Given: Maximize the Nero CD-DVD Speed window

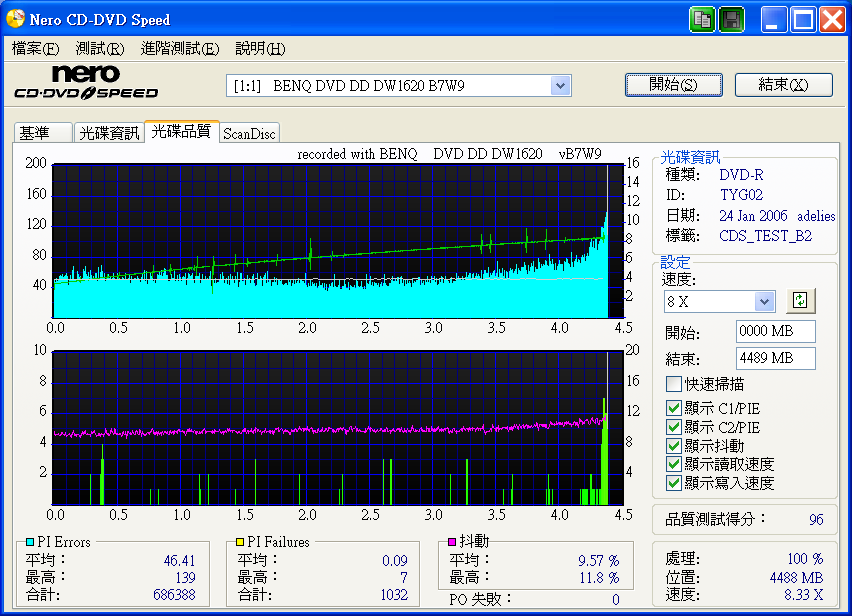Looking at the screenshot, I should pyautogui.click(x=803, y=20).
